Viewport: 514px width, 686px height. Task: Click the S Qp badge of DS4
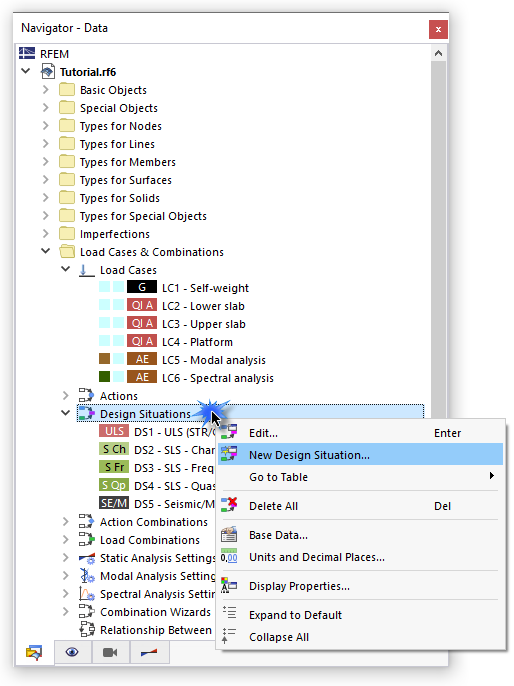click(x=114, y=485)
